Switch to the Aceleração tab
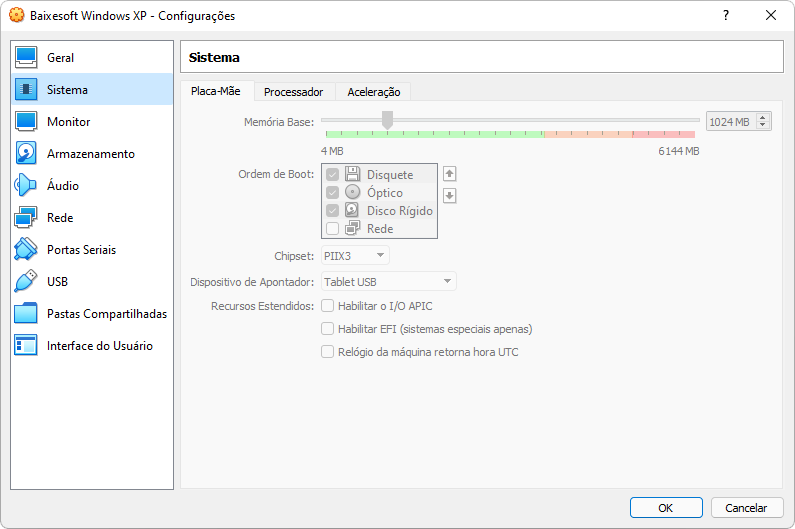The height and width of the screenshot is (529, 795). coord(374,92)
